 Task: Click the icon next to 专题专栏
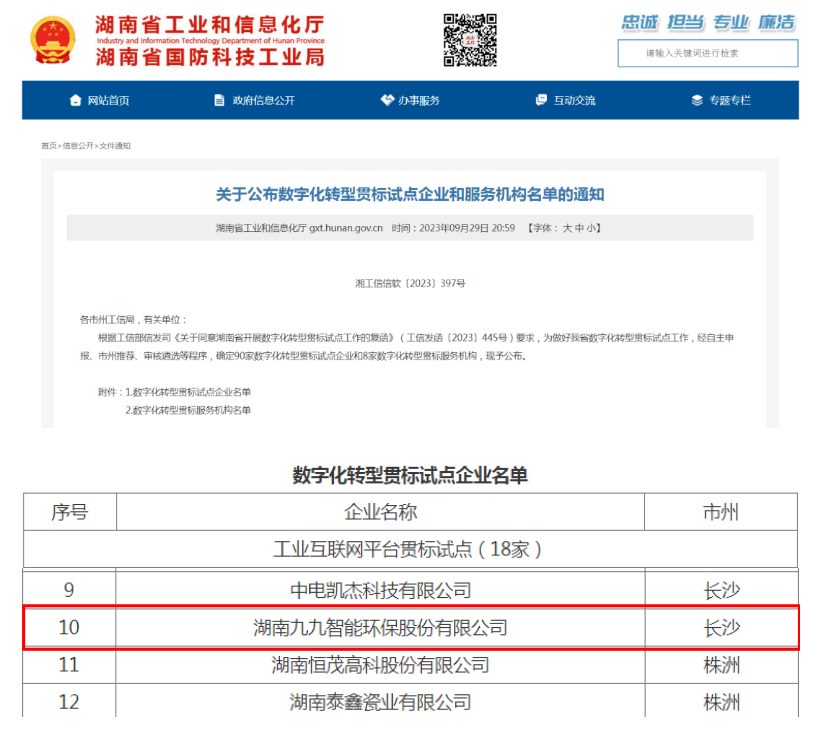point(697,100)
